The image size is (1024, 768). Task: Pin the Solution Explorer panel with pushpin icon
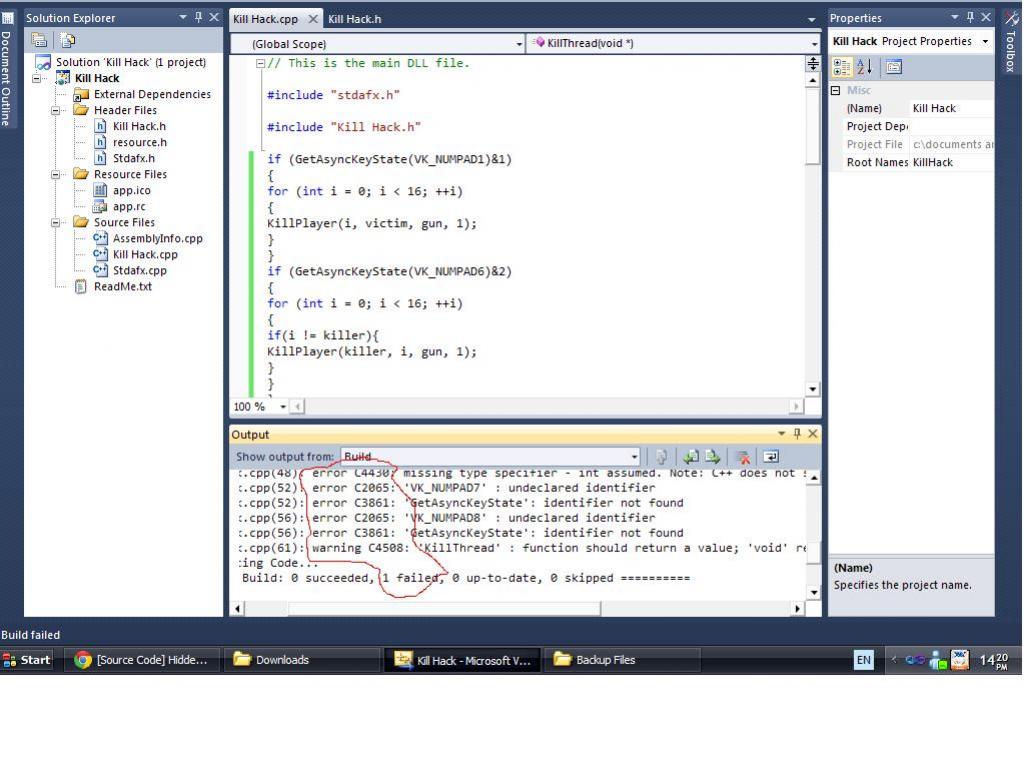[x=199, y=18]
